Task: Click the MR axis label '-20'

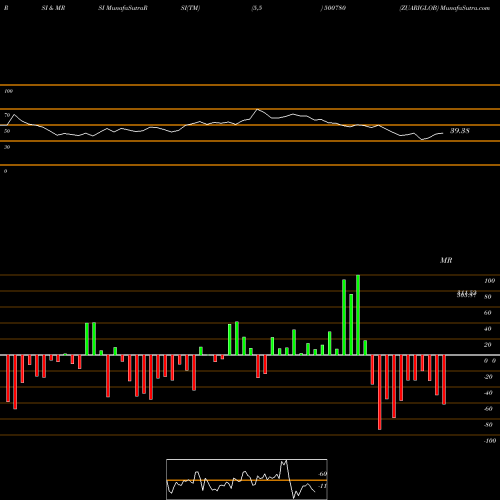Action: [488, 377]
